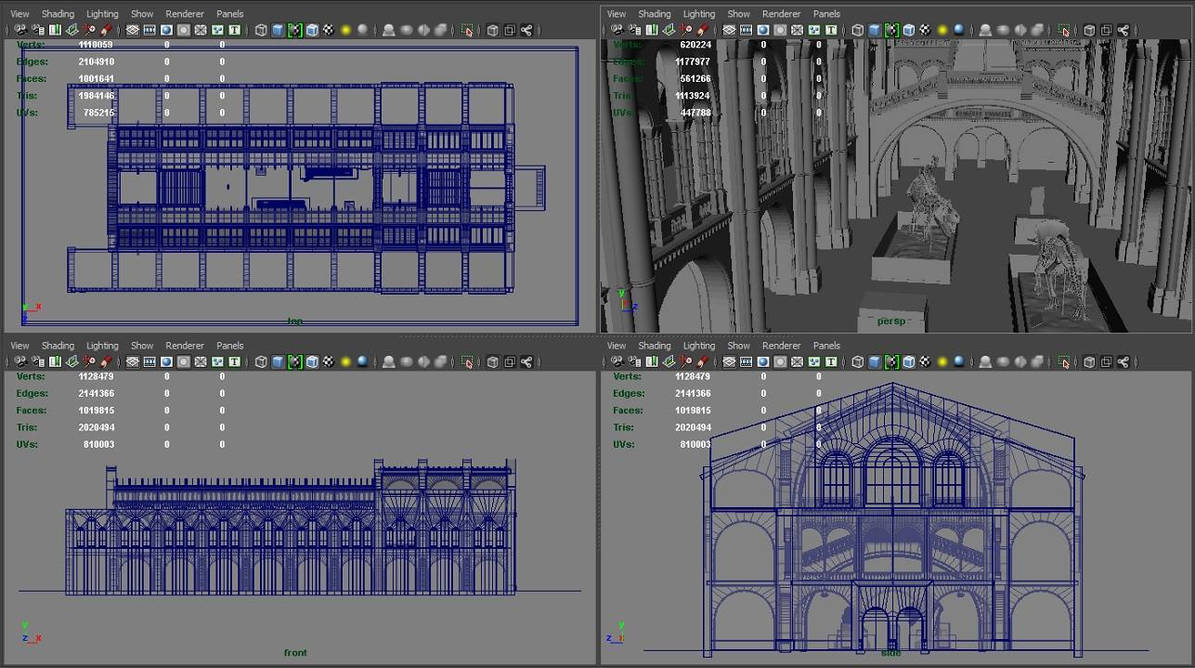This screenshot has width=1195, height=668.
Task: Click Textured checker icon in persp panel
Action: tap(925, 30)
